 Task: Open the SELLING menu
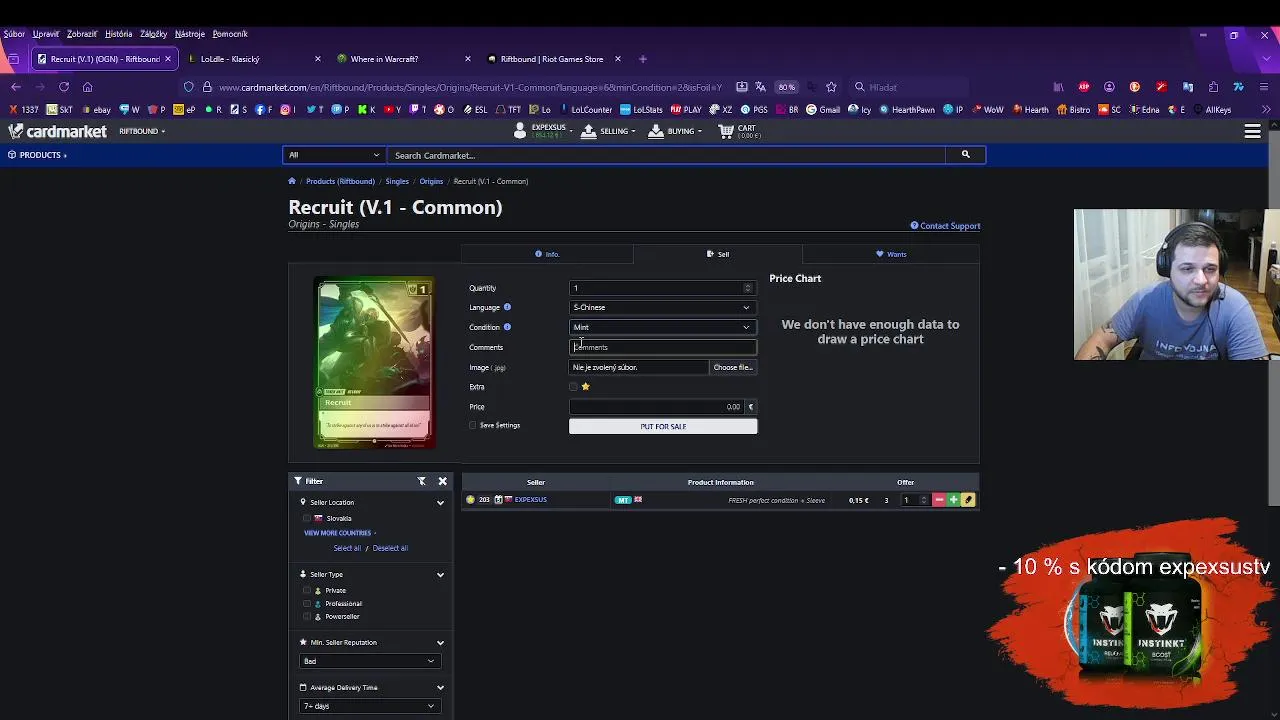click(x=607, y=131)
